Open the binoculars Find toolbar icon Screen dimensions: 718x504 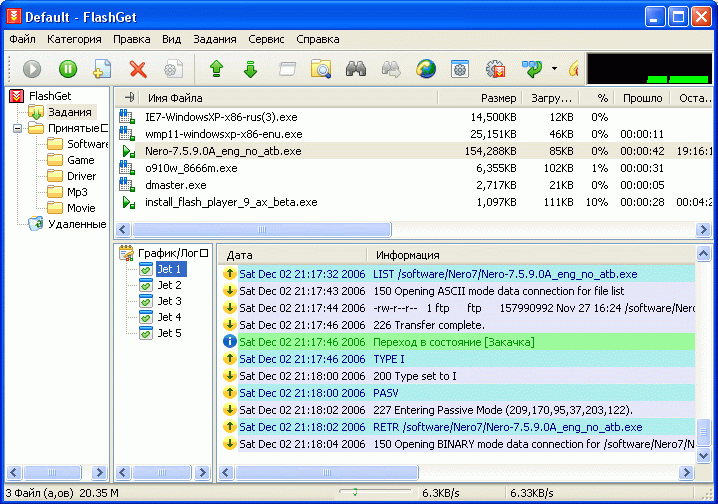pyautogui.click(x=356, y=69)
